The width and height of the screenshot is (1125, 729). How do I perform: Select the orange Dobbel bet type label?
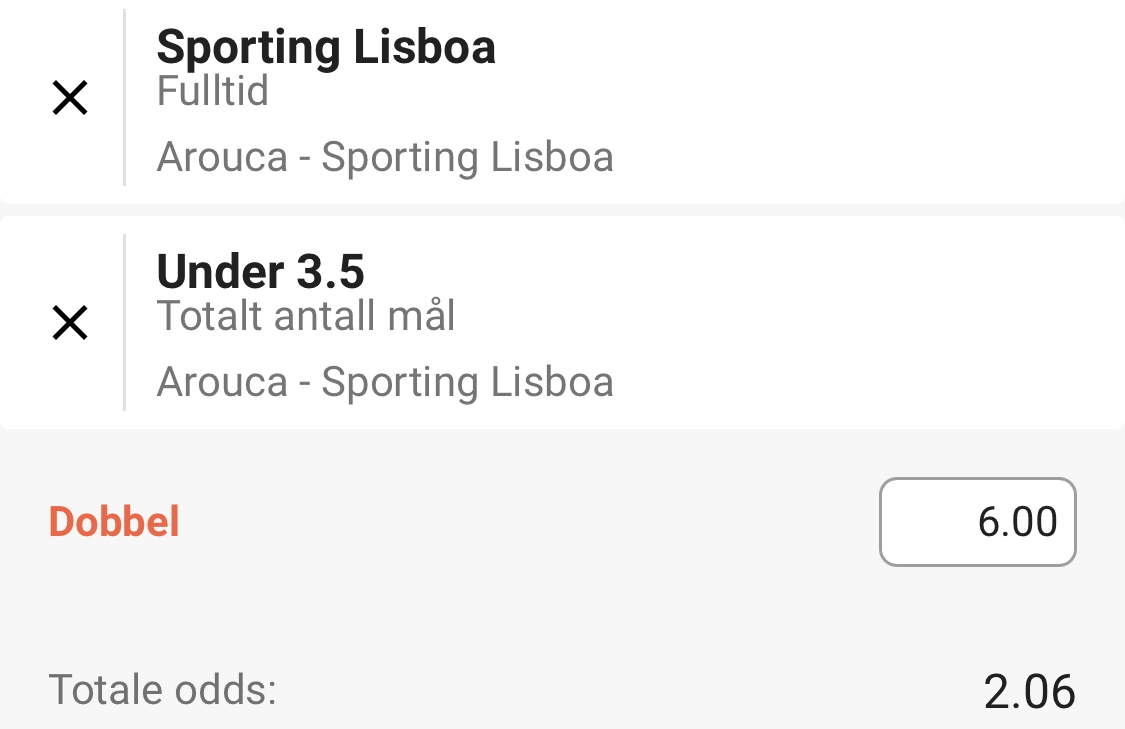pyautogui.click(x=114, y=522)
